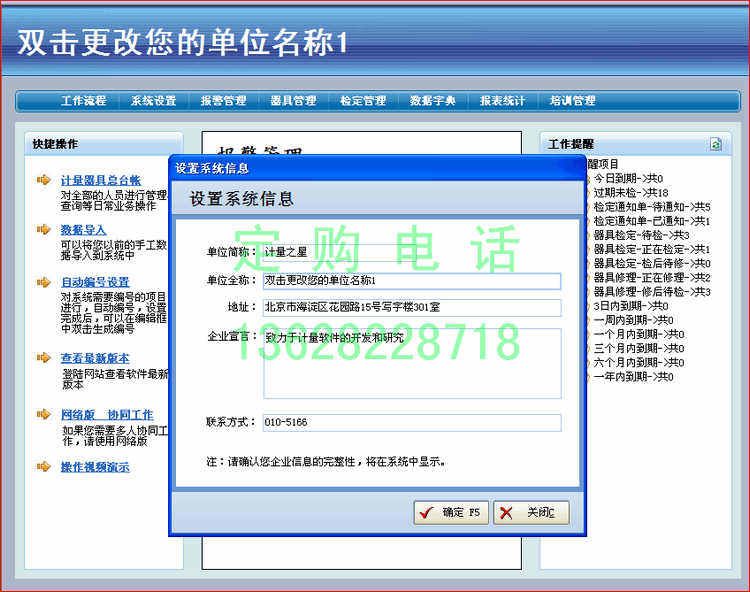Open the 报警管理 menu
The image size is (750, 592).
pos(223,101)
